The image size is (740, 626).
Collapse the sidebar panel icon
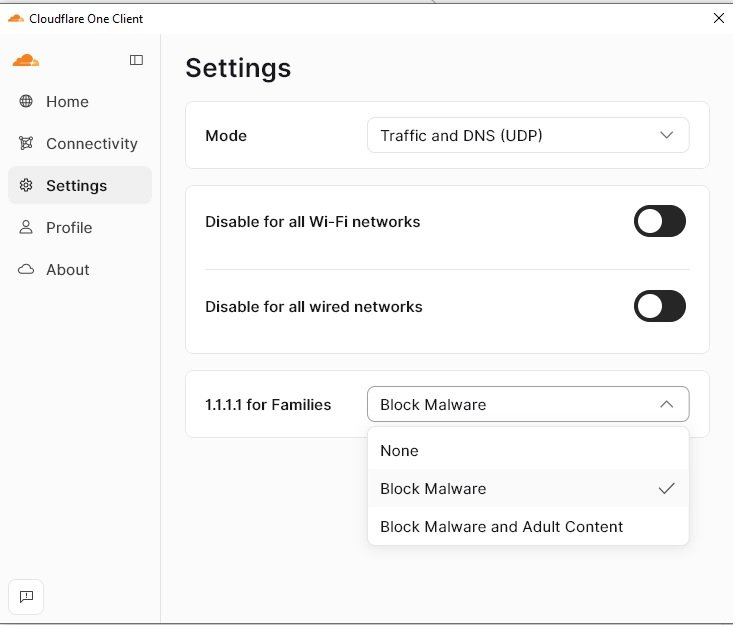point(136,60)
